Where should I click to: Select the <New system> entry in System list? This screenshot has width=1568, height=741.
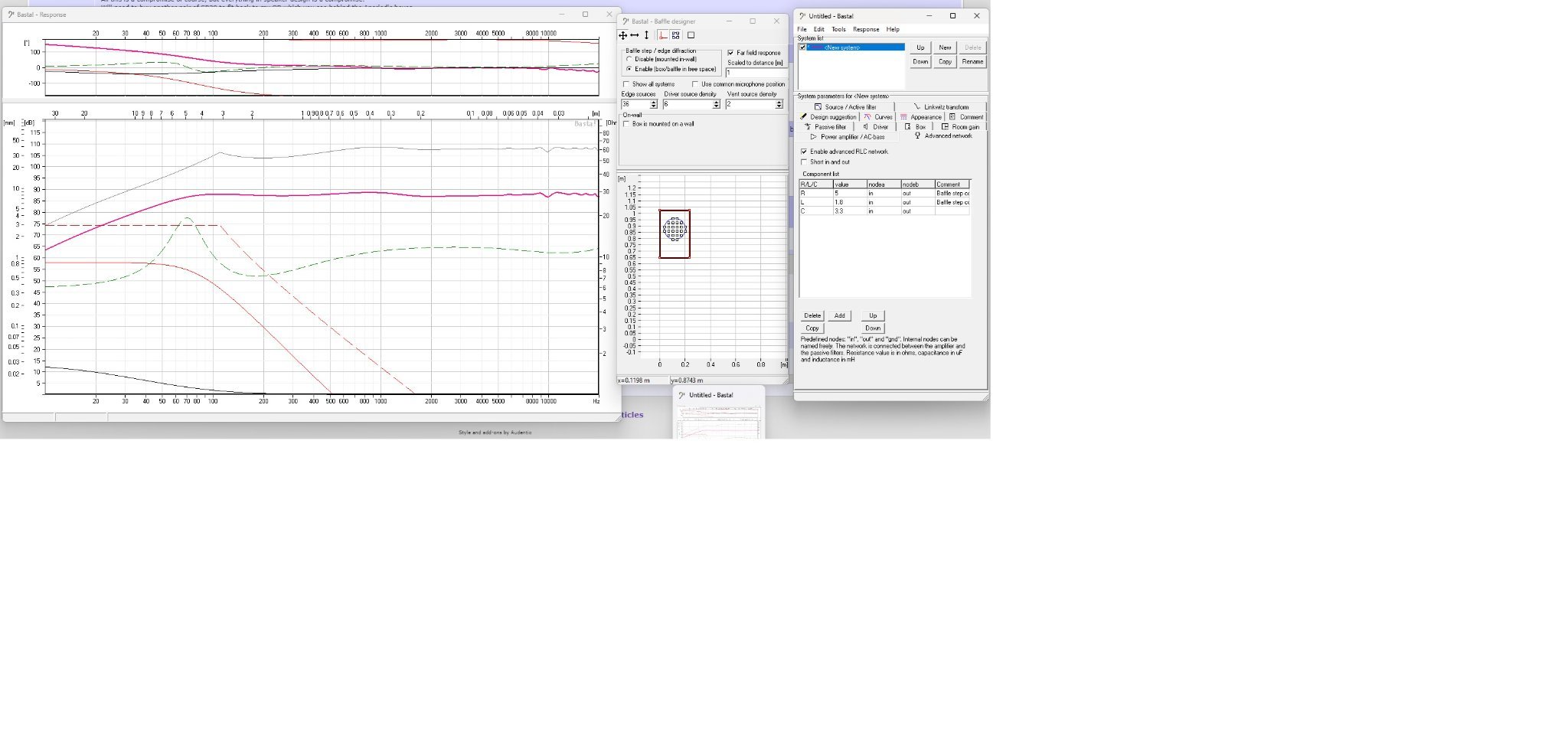pyautogui.click(x=856, y=47)
